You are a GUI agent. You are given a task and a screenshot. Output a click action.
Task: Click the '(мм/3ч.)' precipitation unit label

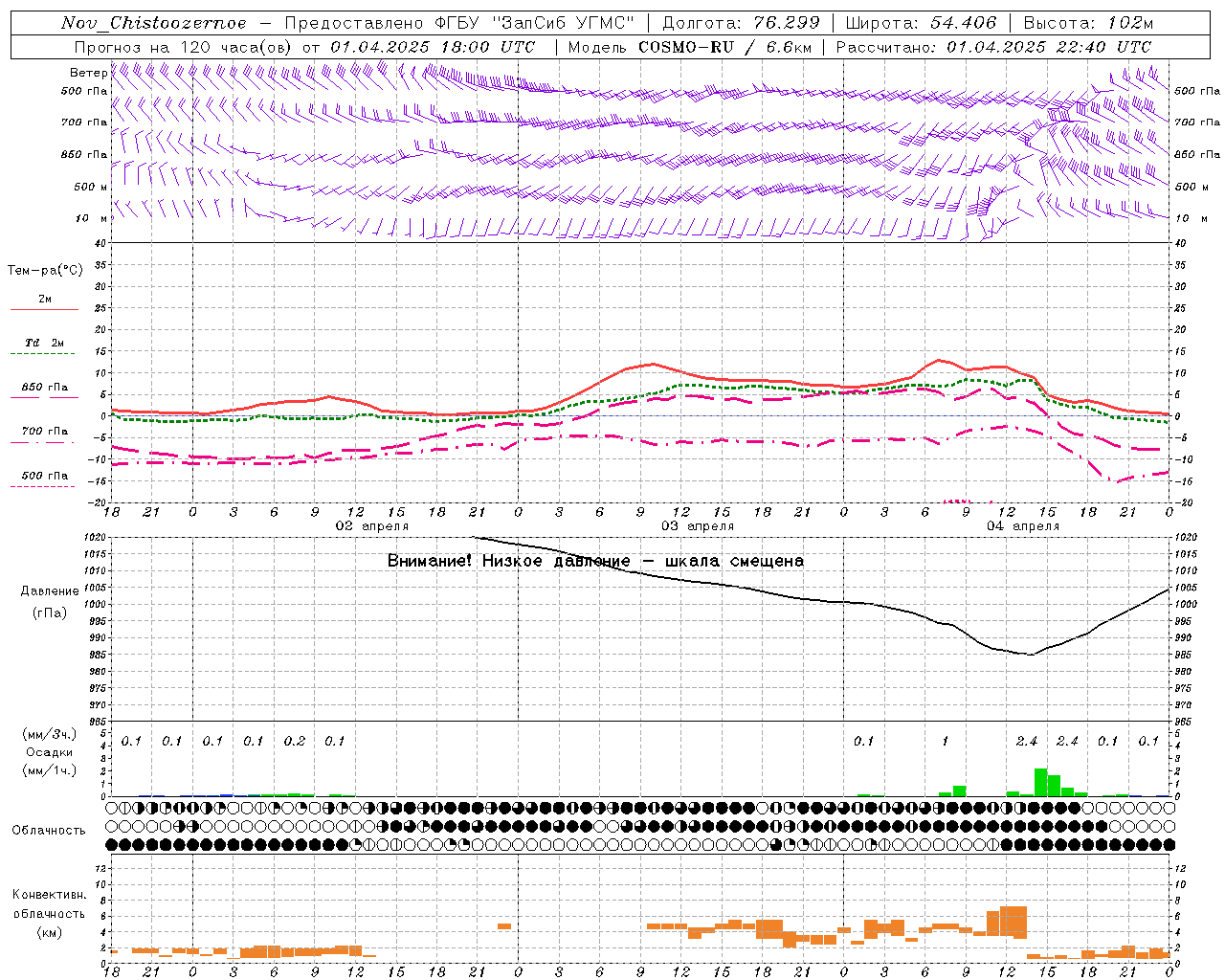pos(49,734)
